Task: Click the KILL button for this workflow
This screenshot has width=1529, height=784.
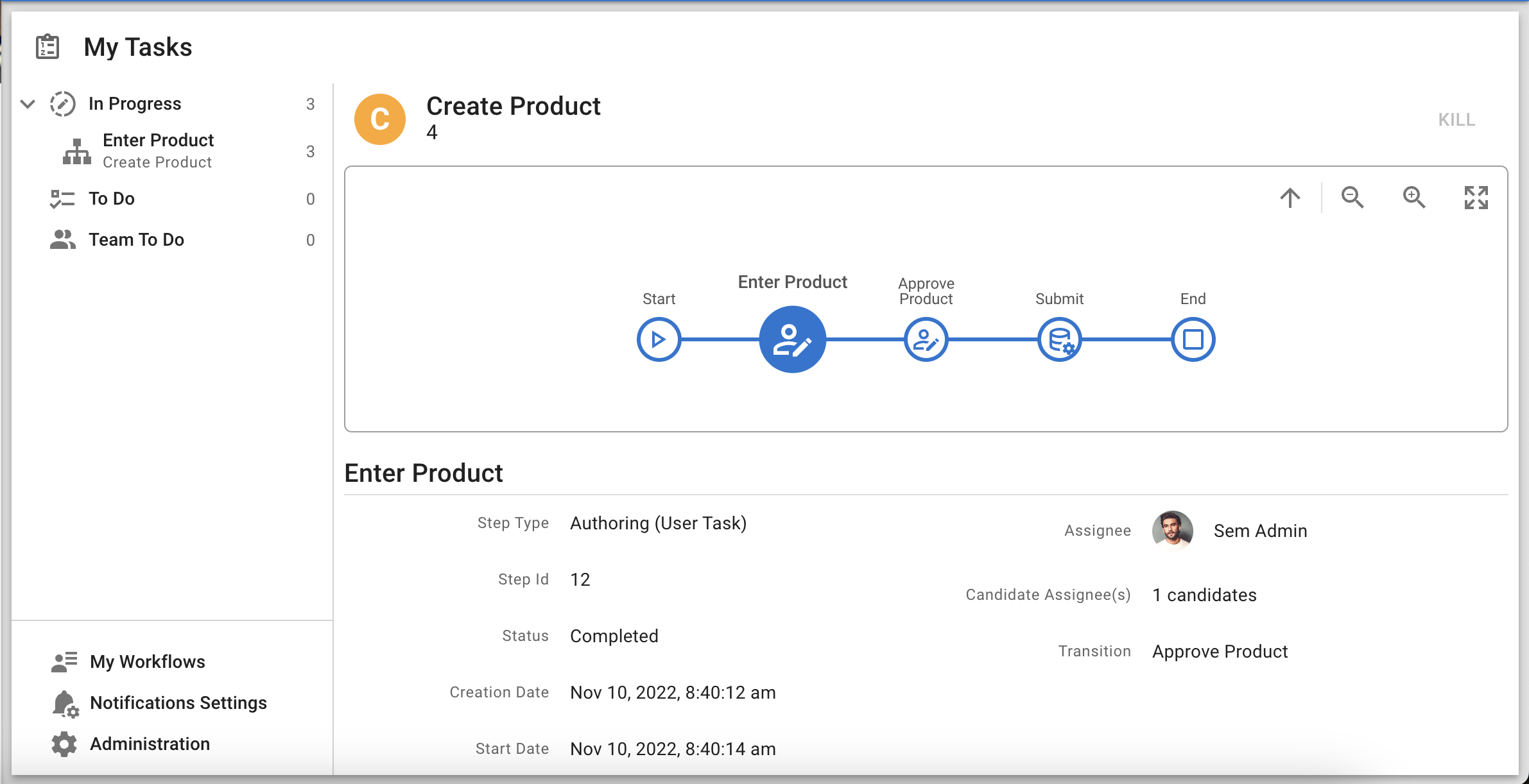Action: [1457, 119]
